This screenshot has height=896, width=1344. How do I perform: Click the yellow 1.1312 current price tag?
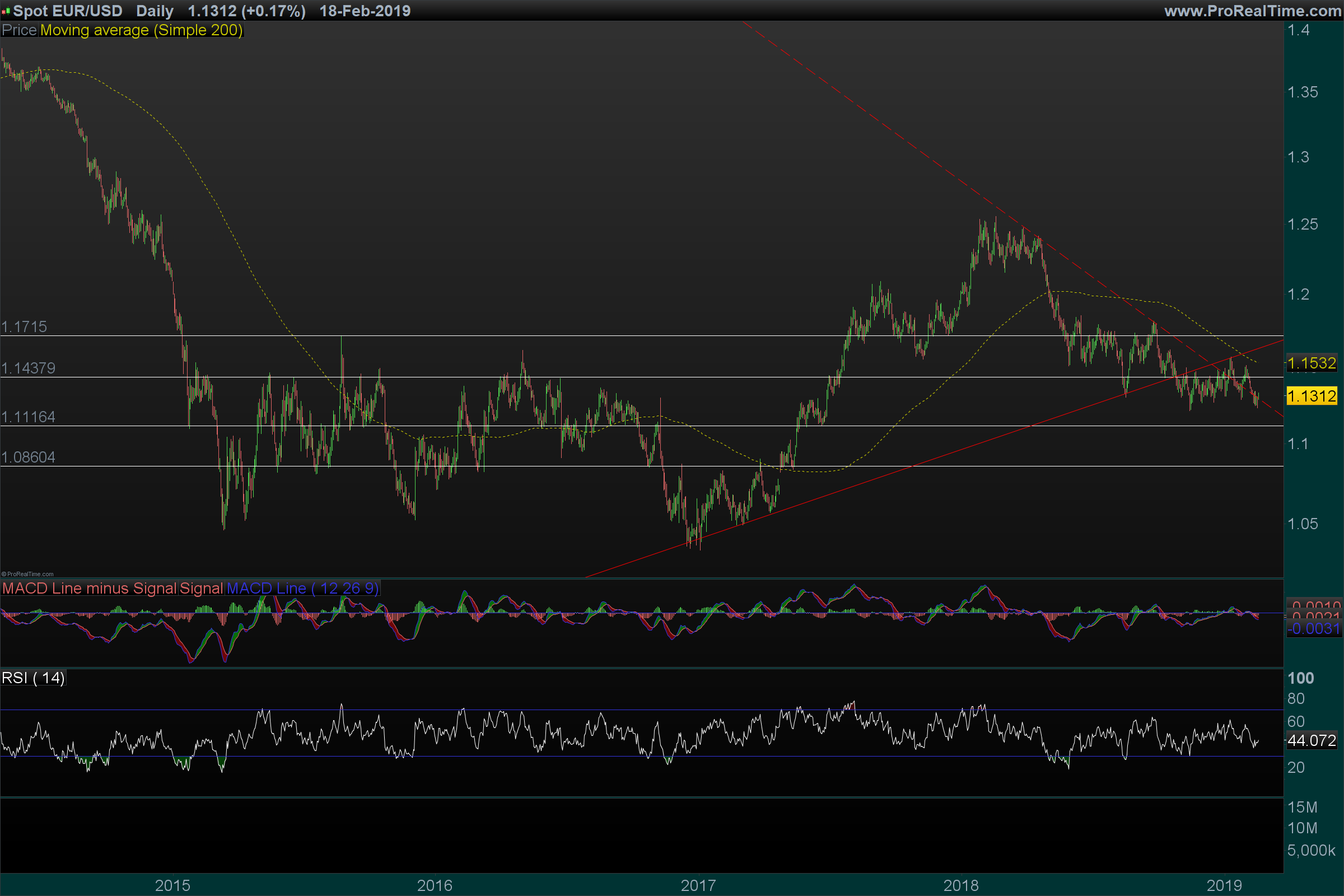click(1311, 395)
